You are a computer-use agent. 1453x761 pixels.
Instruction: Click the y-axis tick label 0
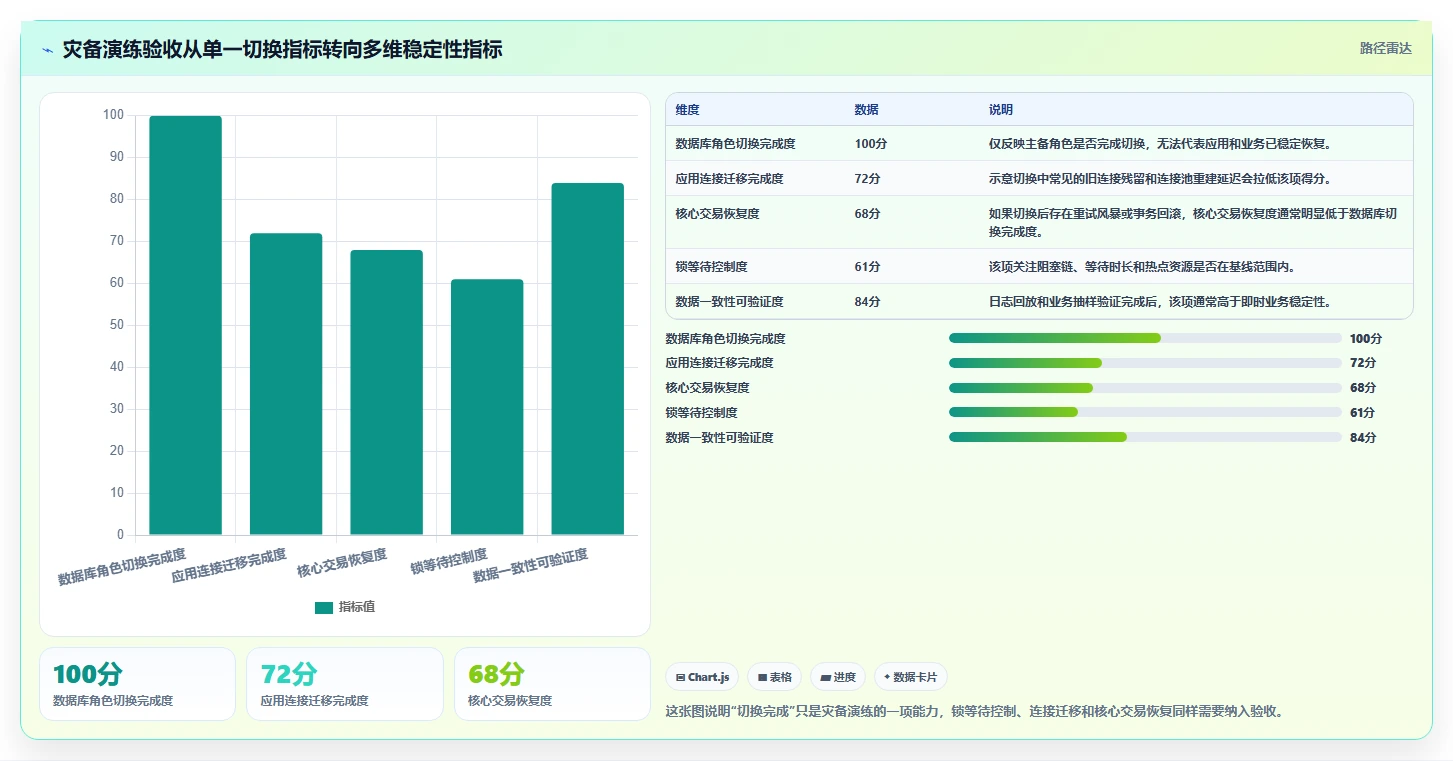(121, 535)
